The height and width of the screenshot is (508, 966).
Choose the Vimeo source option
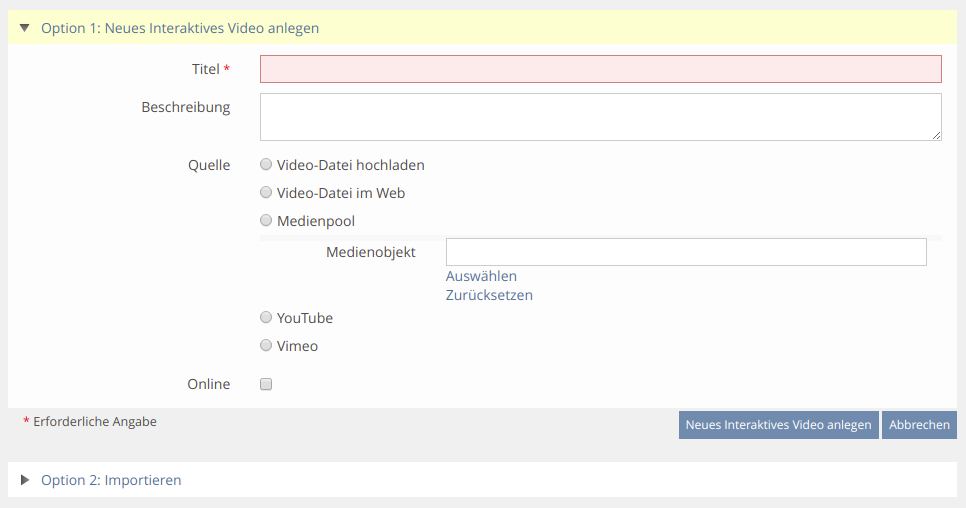point(266,345)
